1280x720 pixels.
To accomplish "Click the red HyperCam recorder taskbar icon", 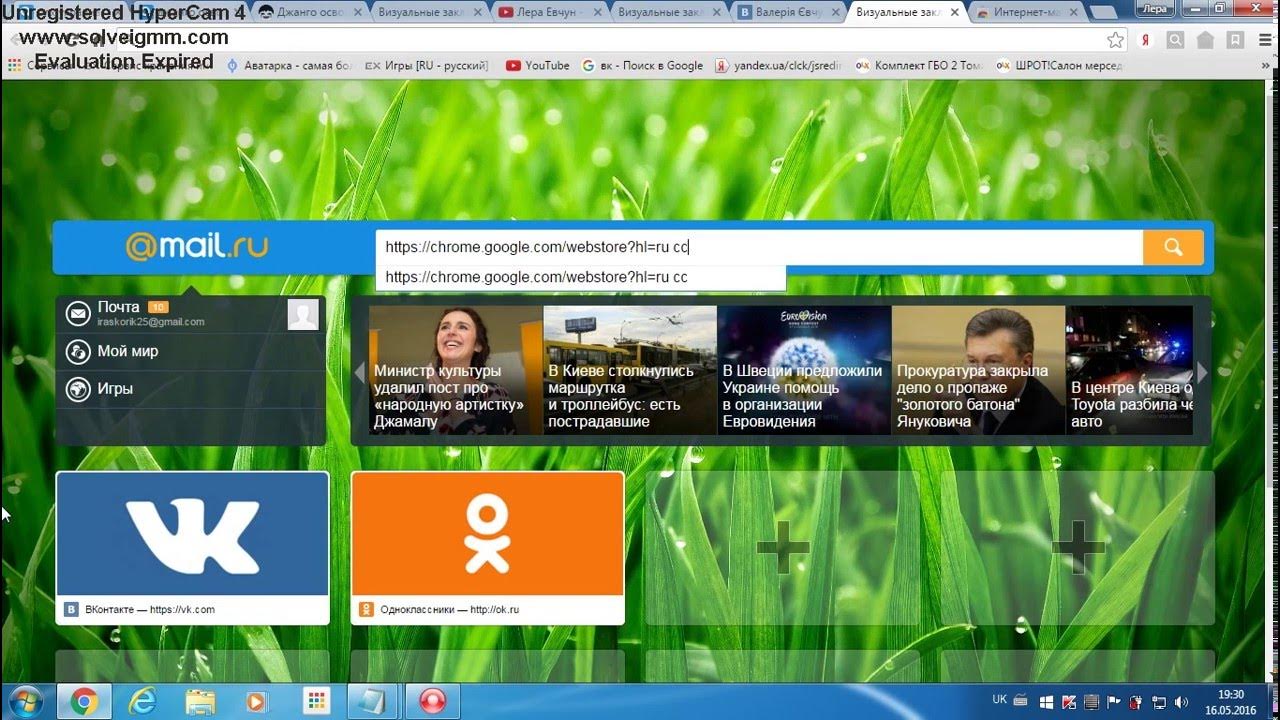I will click(433, 702).
